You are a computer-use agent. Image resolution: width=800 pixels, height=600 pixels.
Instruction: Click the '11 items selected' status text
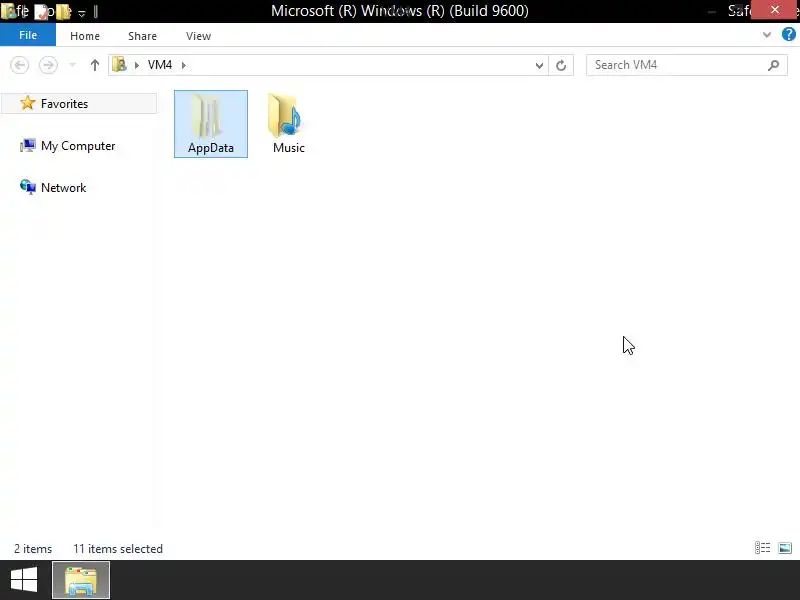pos(118,549)
